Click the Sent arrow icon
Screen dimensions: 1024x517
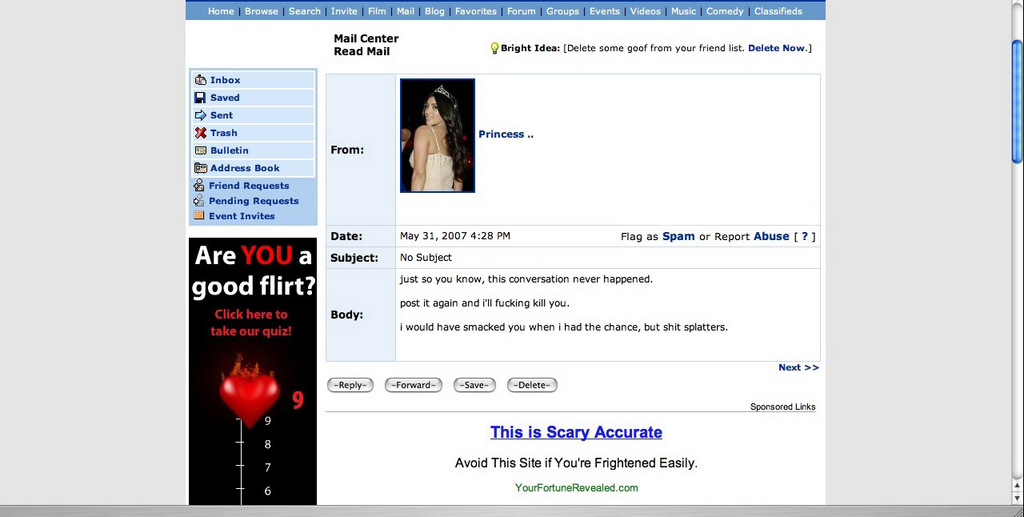(x=200, y=115)
